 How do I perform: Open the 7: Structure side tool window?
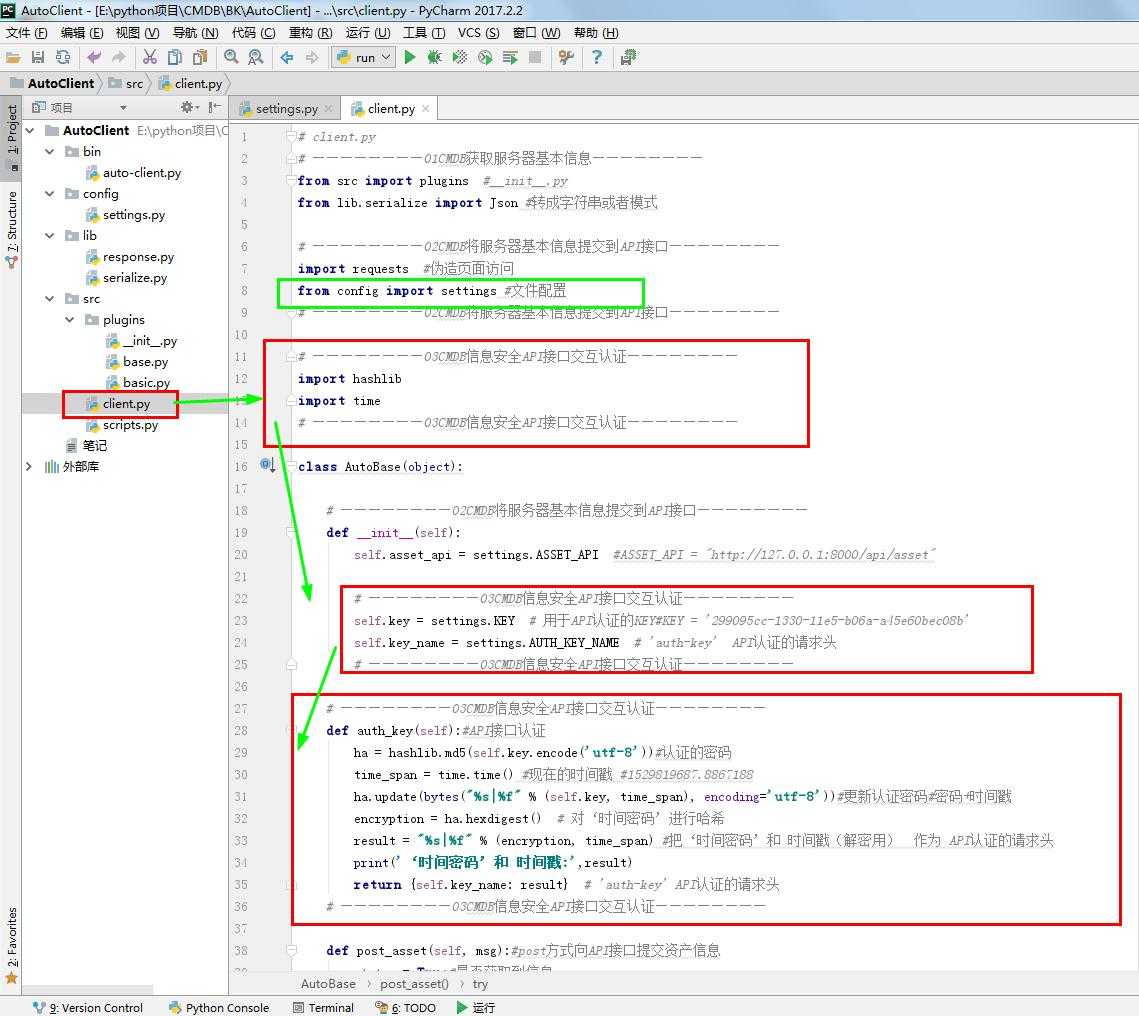coord(12,229)
